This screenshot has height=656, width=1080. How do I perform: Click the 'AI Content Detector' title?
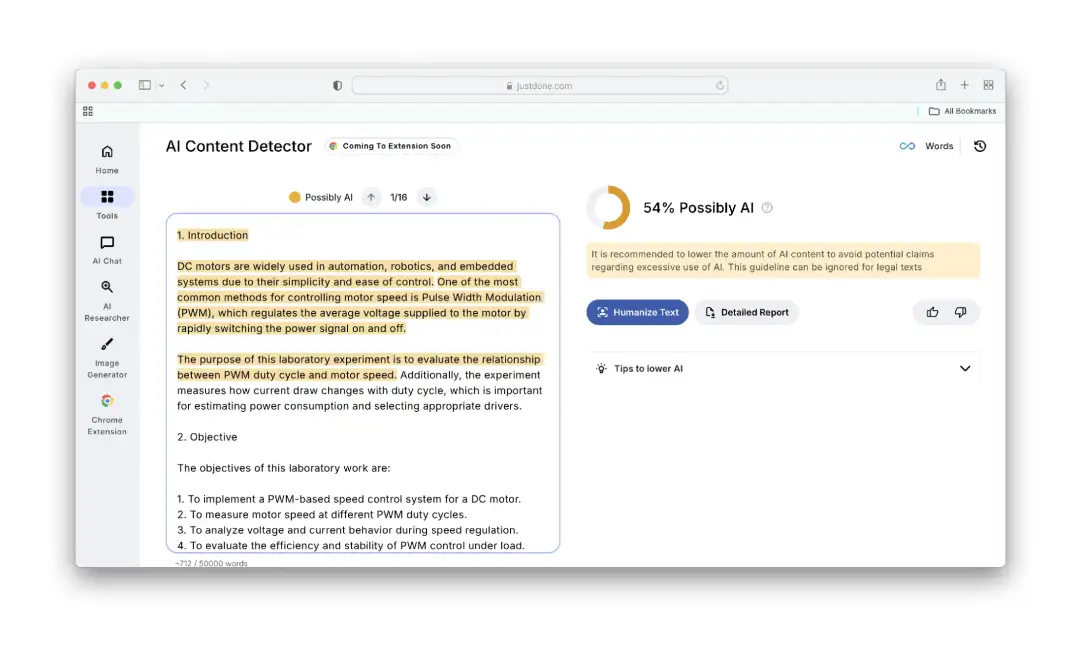coord(238,146)
